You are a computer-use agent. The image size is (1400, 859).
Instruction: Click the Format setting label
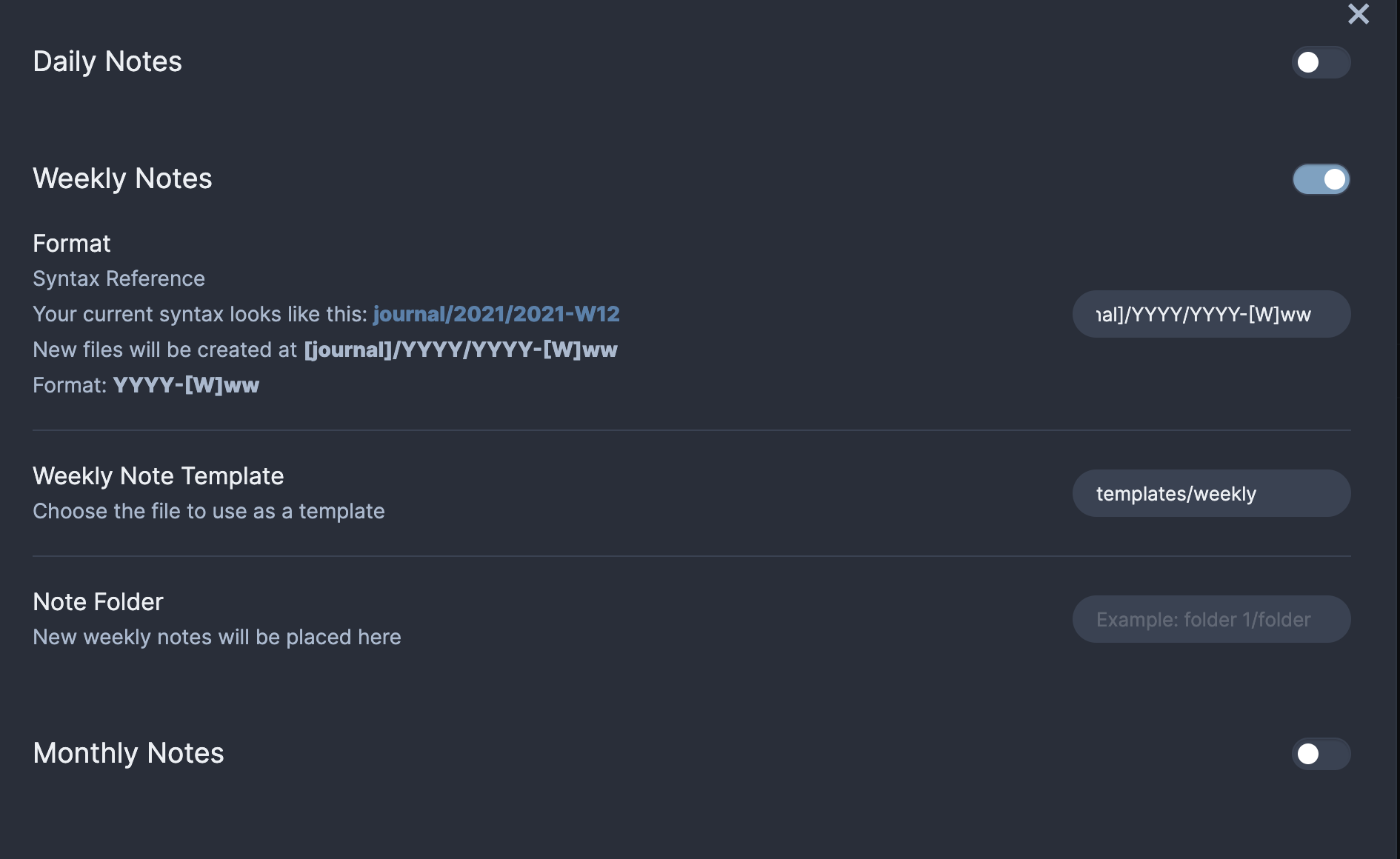(72, 244)
